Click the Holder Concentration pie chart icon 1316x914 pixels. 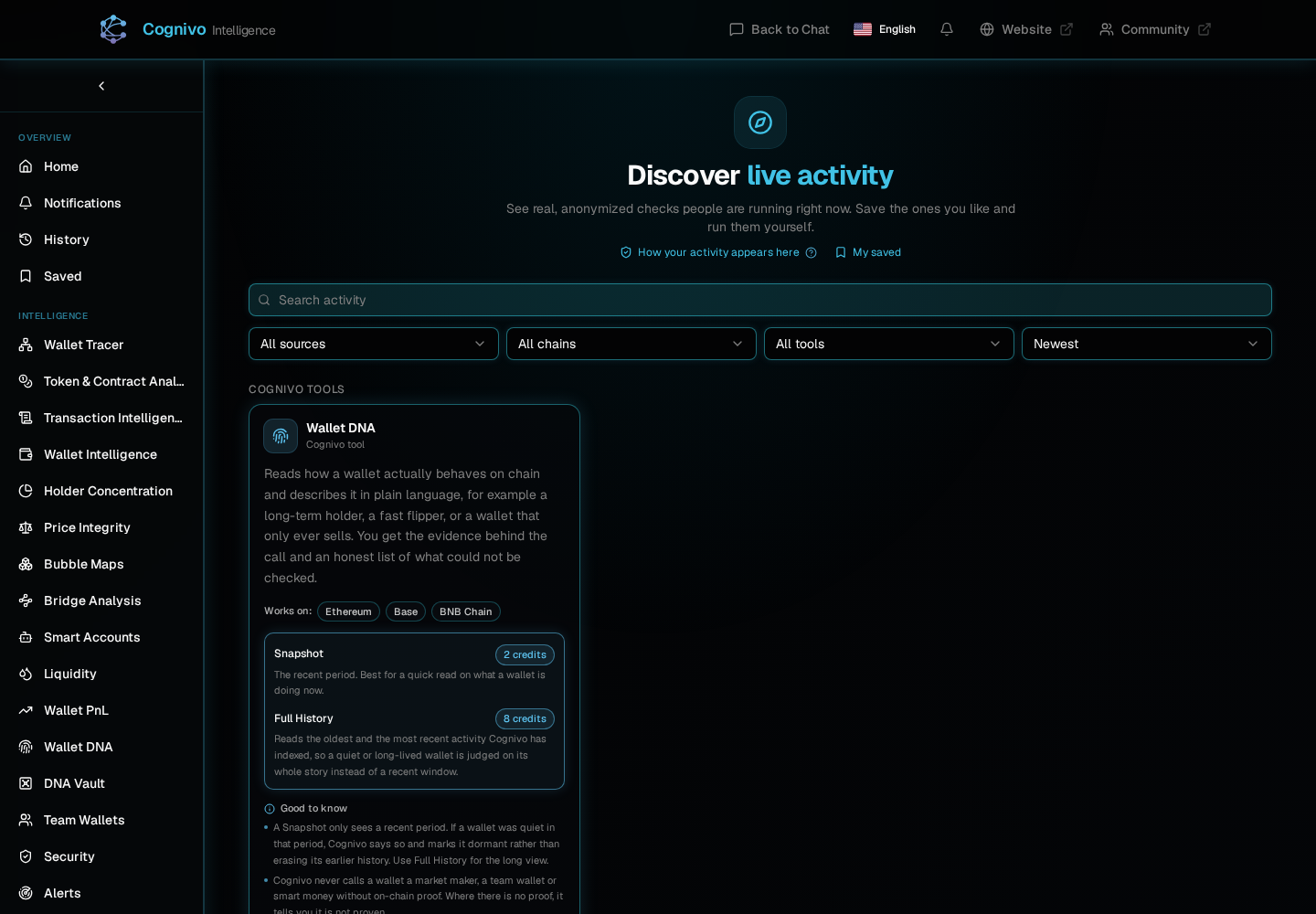[x=26, y=491]
